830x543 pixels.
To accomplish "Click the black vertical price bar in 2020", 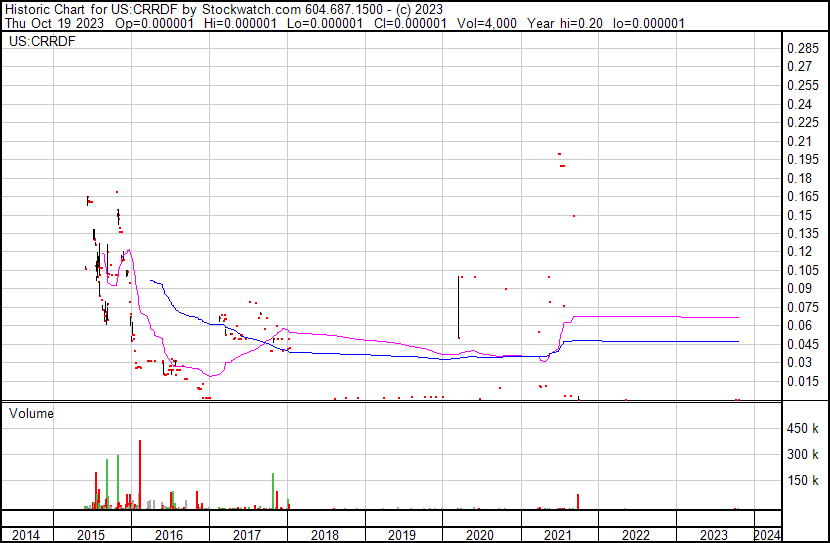I will click(458, 307).
